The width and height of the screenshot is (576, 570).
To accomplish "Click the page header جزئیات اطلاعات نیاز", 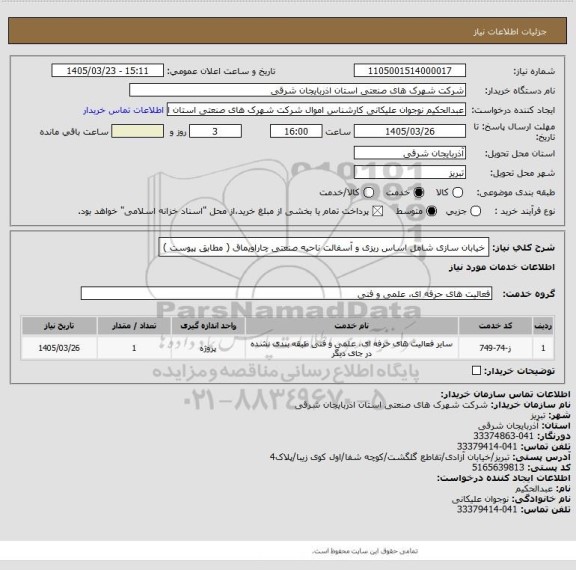I will pyautogui.click(x=510, y=32).
